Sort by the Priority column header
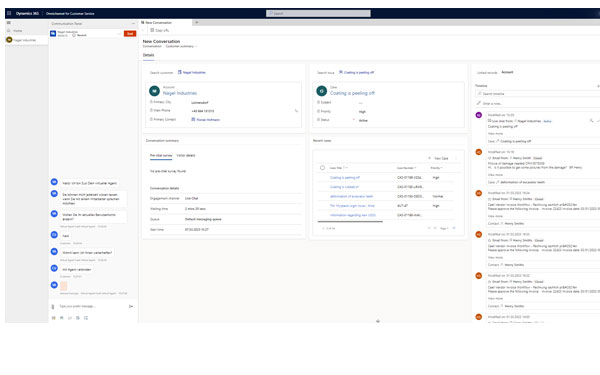The image size is (600, 375). [436, 168]
